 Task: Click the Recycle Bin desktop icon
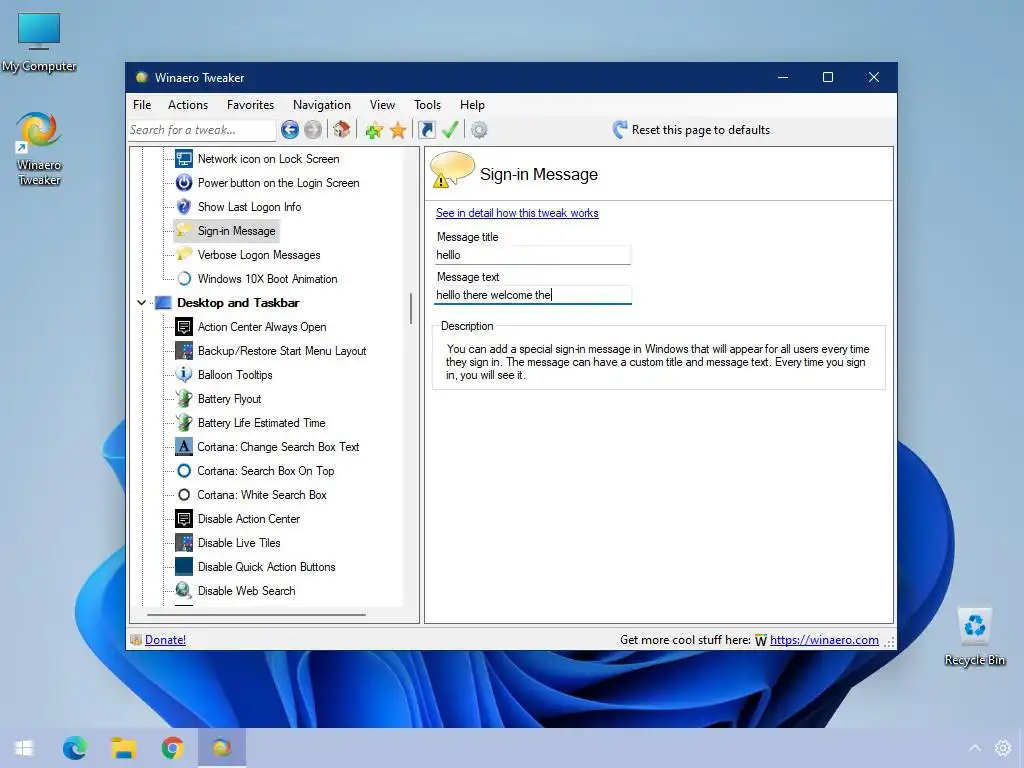tap(974, 637)
